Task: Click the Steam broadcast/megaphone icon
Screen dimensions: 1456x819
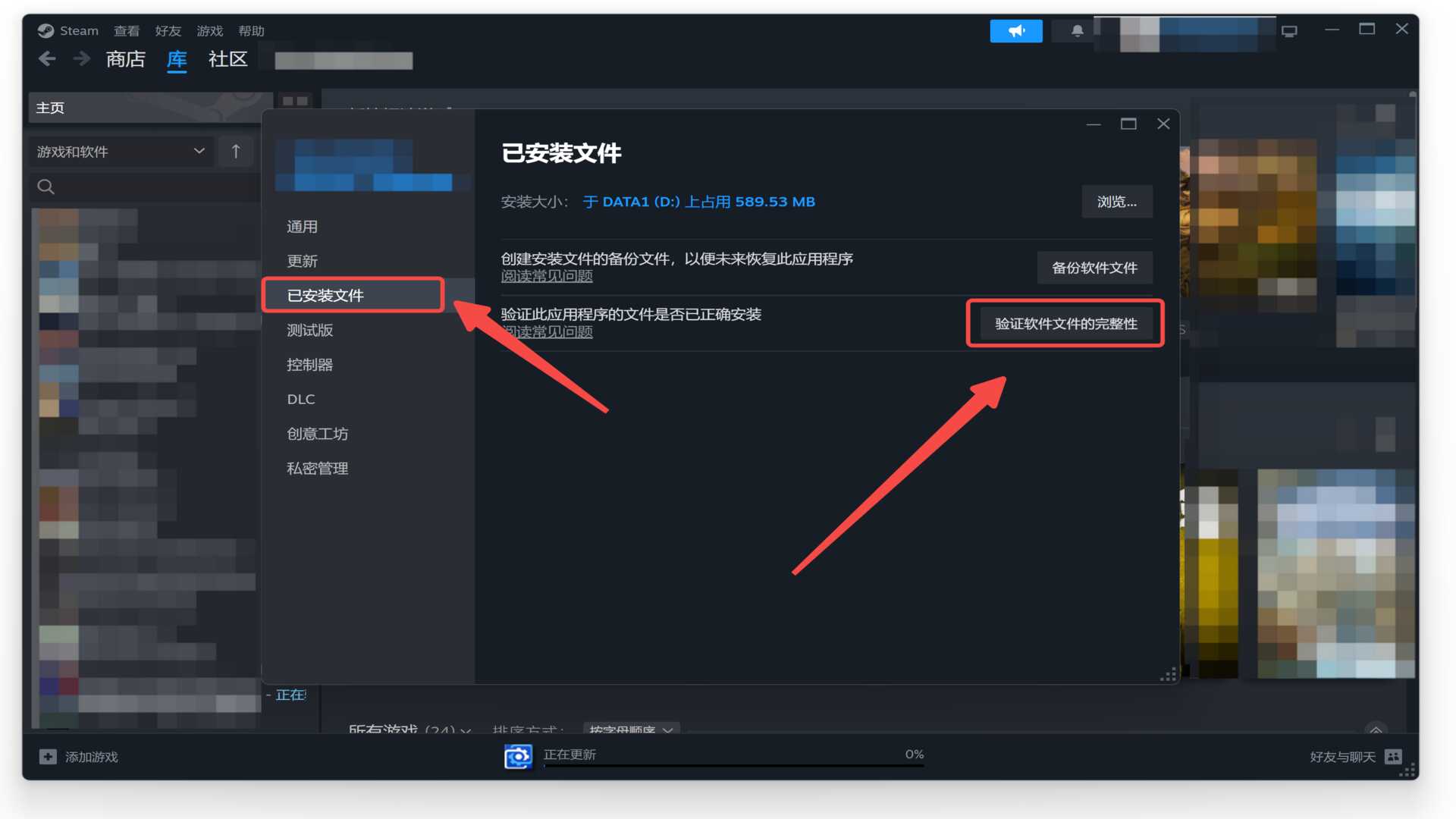Action: pyautogui.click(x=1015, y=30)
